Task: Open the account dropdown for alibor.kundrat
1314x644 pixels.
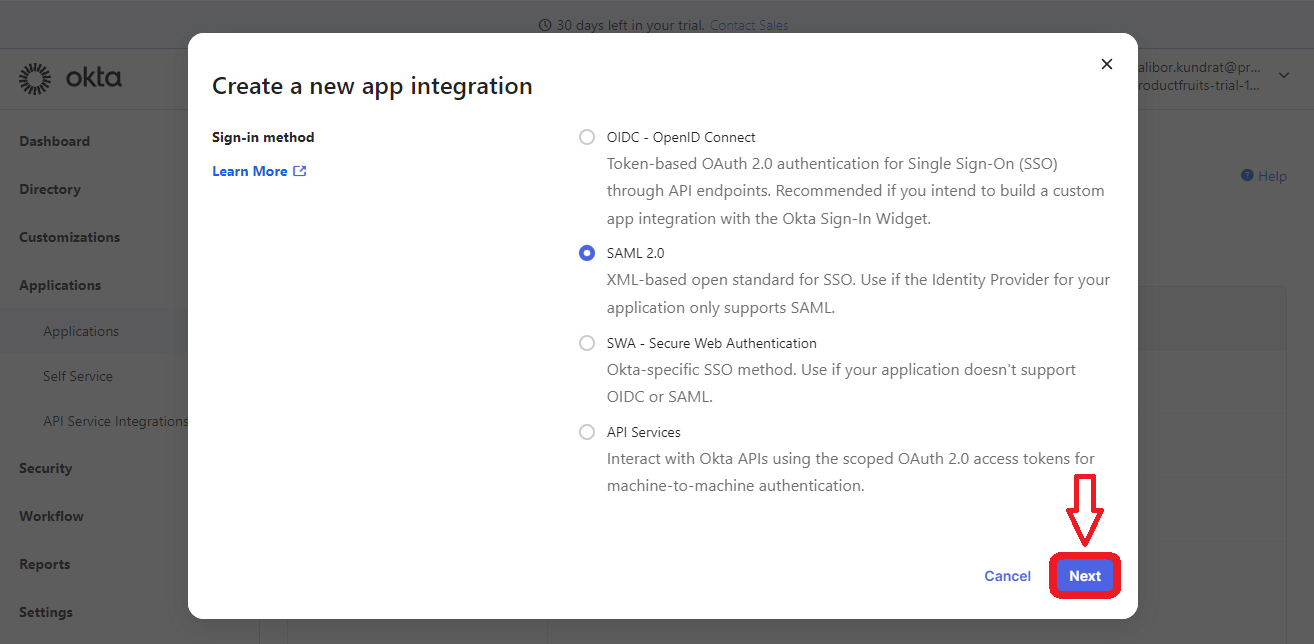Action: [x=1283, y=74]
